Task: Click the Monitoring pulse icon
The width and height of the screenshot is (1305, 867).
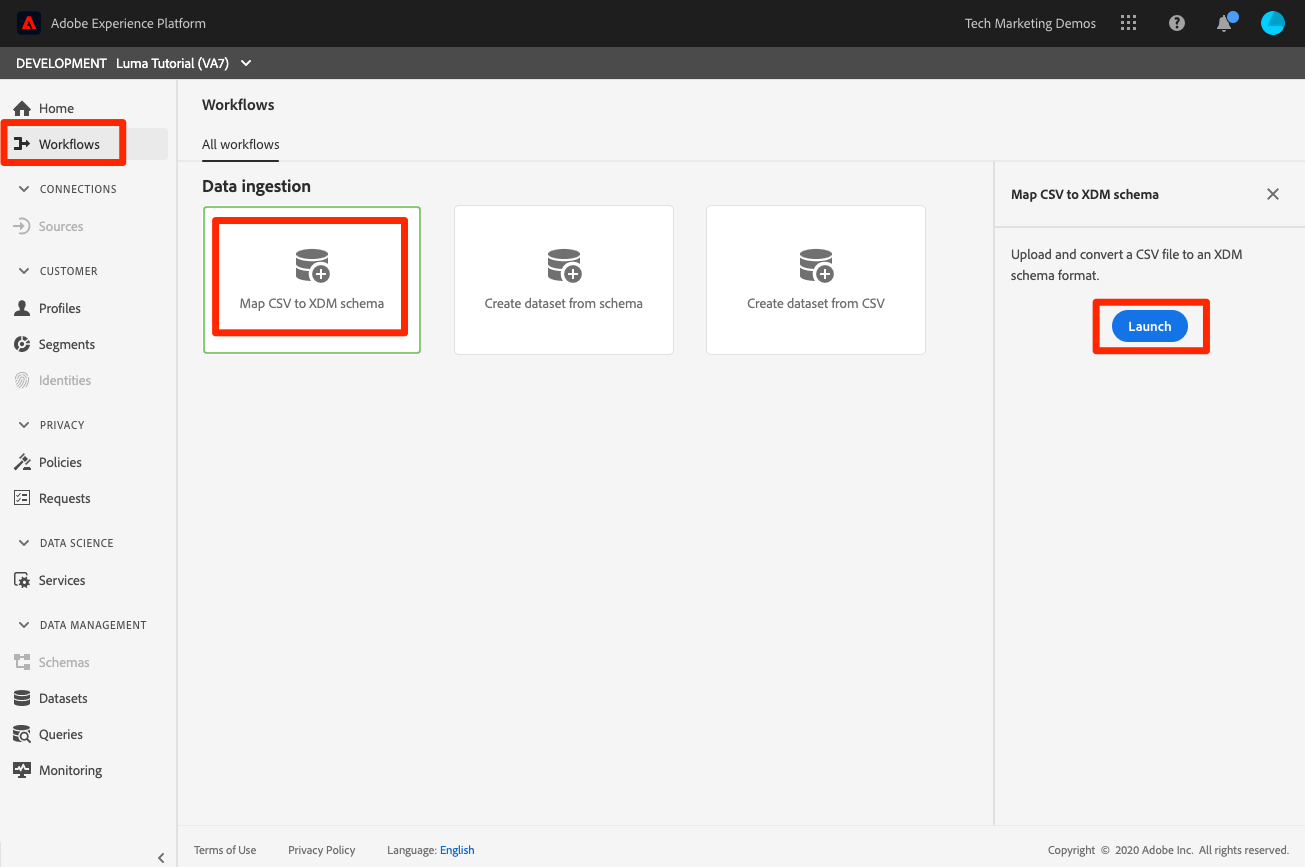Action: [x=22, y=770]
